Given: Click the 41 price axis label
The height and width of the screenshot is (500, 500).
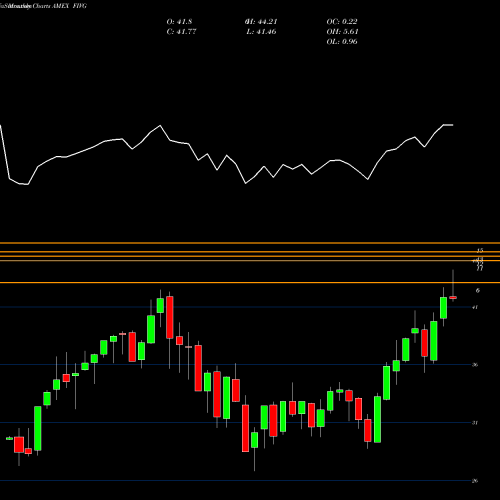Looking at the screenshot, I should tap(475, 307).
